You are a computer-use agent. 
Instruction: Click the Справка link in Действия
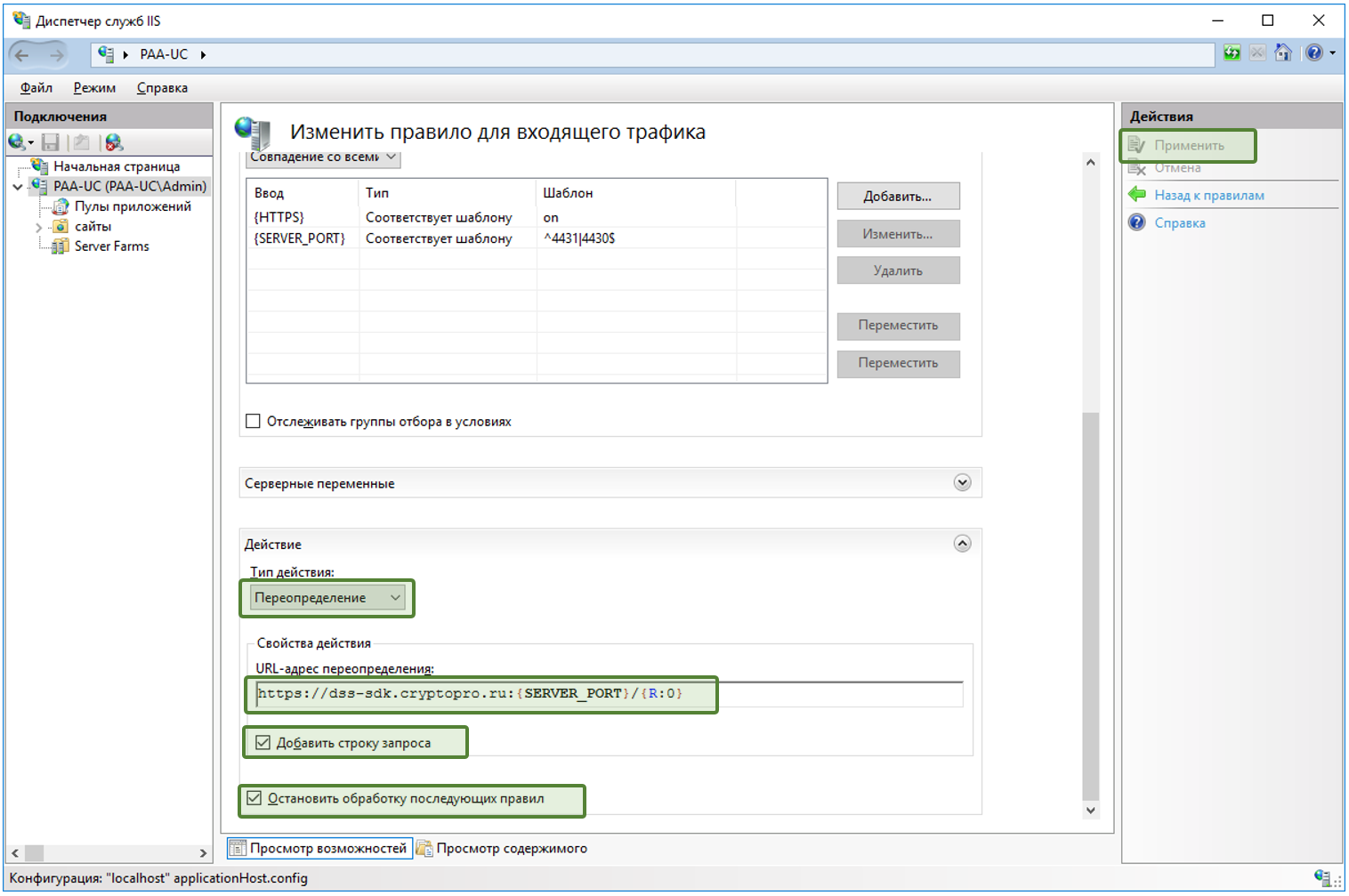(1180, 222)
